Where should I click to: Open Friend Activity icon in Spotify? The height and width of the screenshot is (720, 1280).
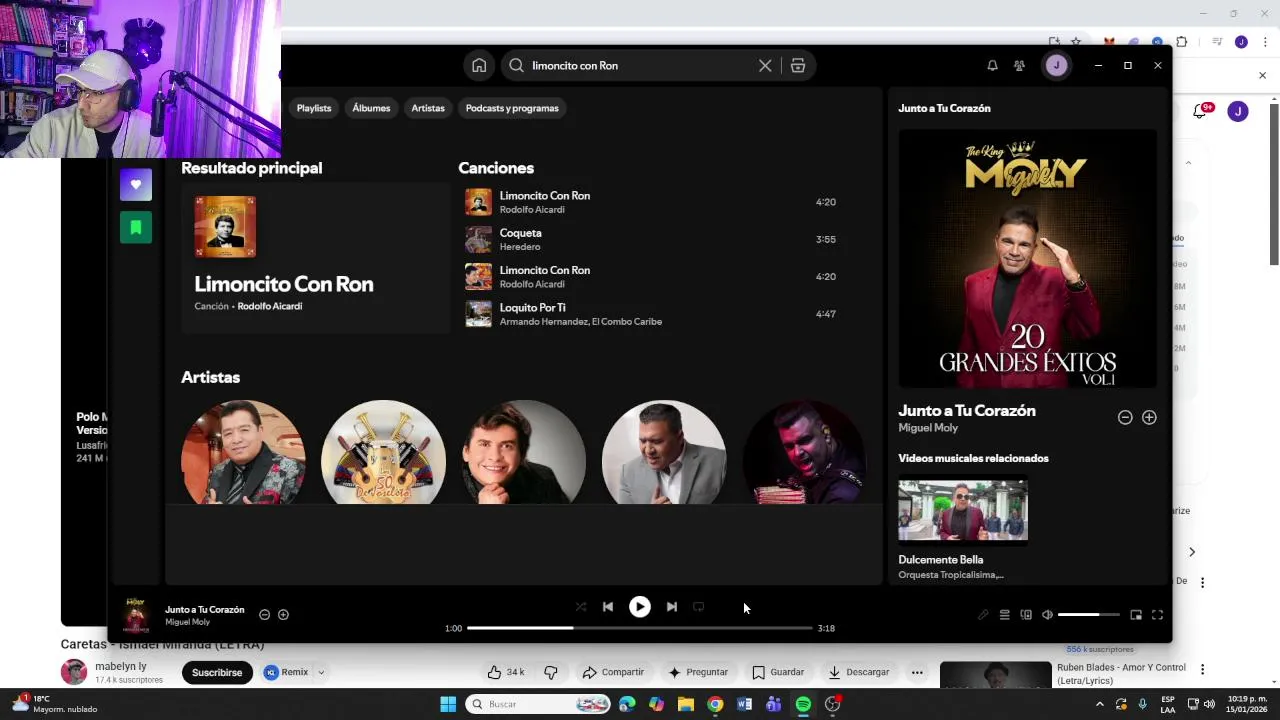[x=1019, y=65]
